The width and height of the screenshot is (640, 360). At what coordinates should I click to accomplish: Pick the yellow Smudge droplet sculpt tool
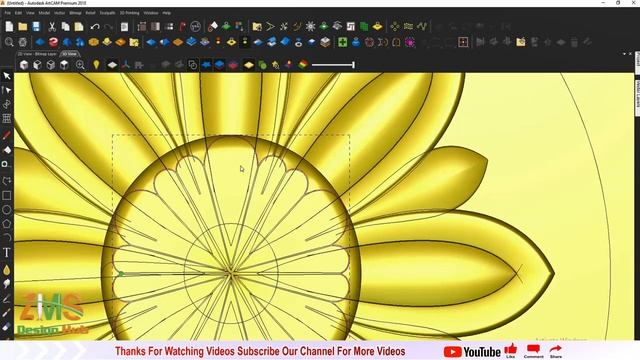pyautogui.click(x=7, y=270)
